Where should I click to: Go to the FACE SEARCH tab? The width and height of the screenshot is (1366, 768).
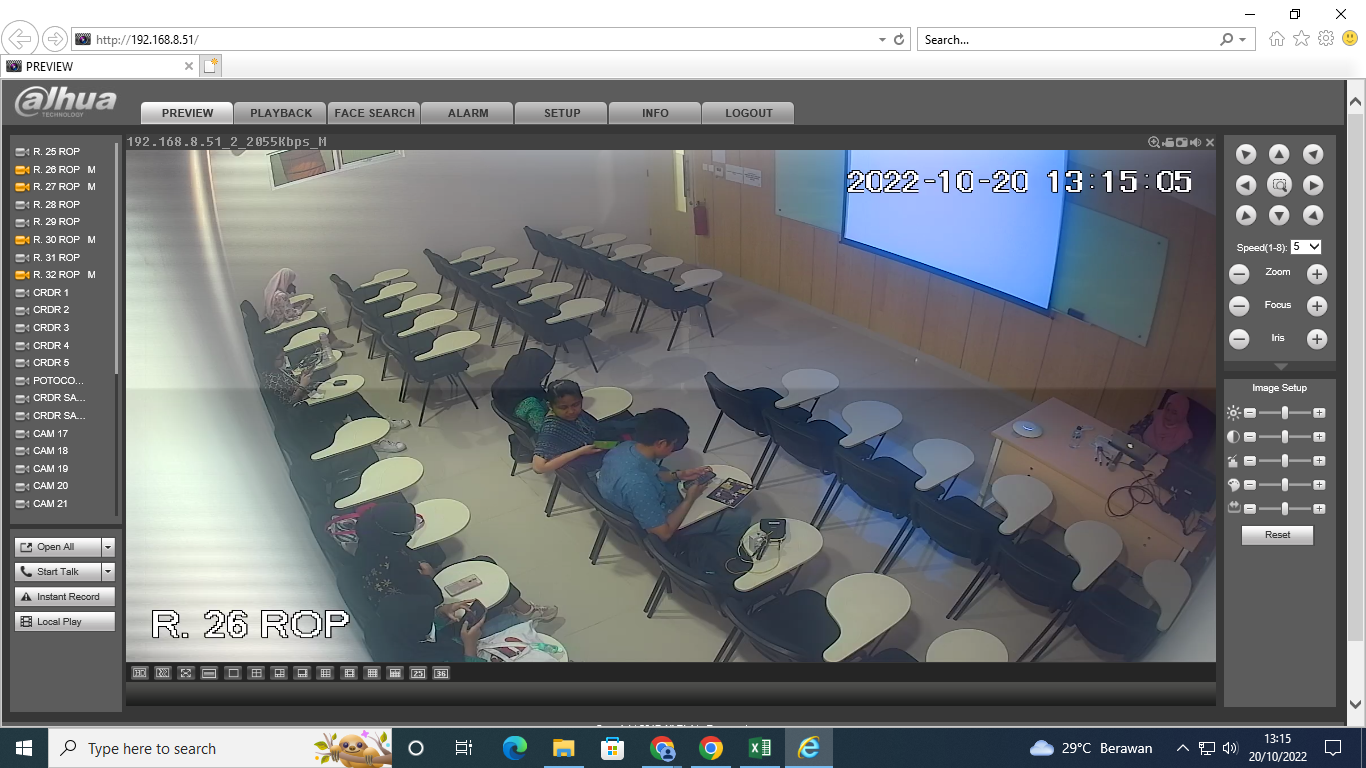(x=375, y=113)
